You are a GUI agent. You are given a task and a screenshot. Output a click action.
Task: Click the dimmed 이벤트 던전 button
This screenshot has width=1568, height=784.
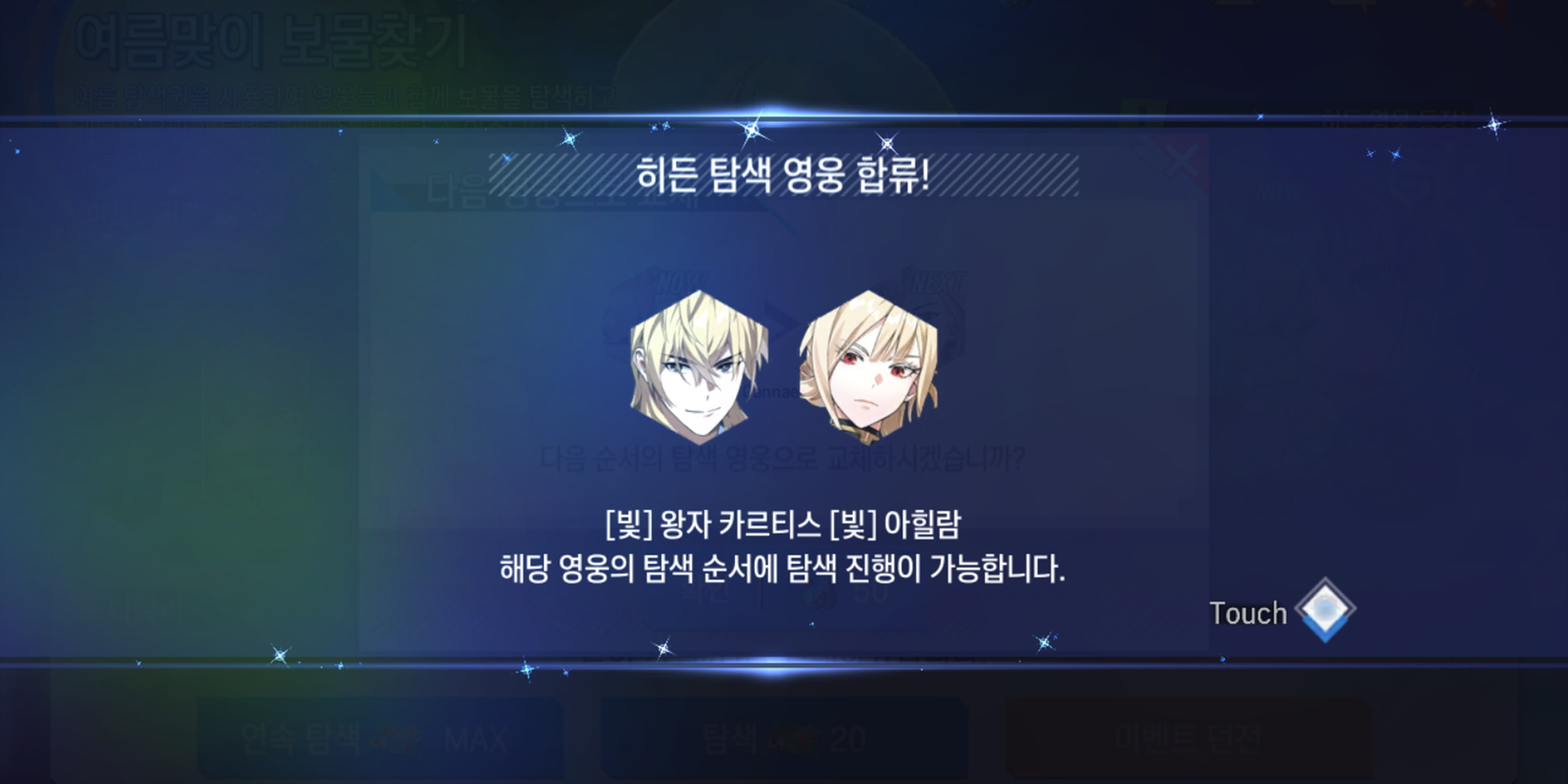[1189, 738]
